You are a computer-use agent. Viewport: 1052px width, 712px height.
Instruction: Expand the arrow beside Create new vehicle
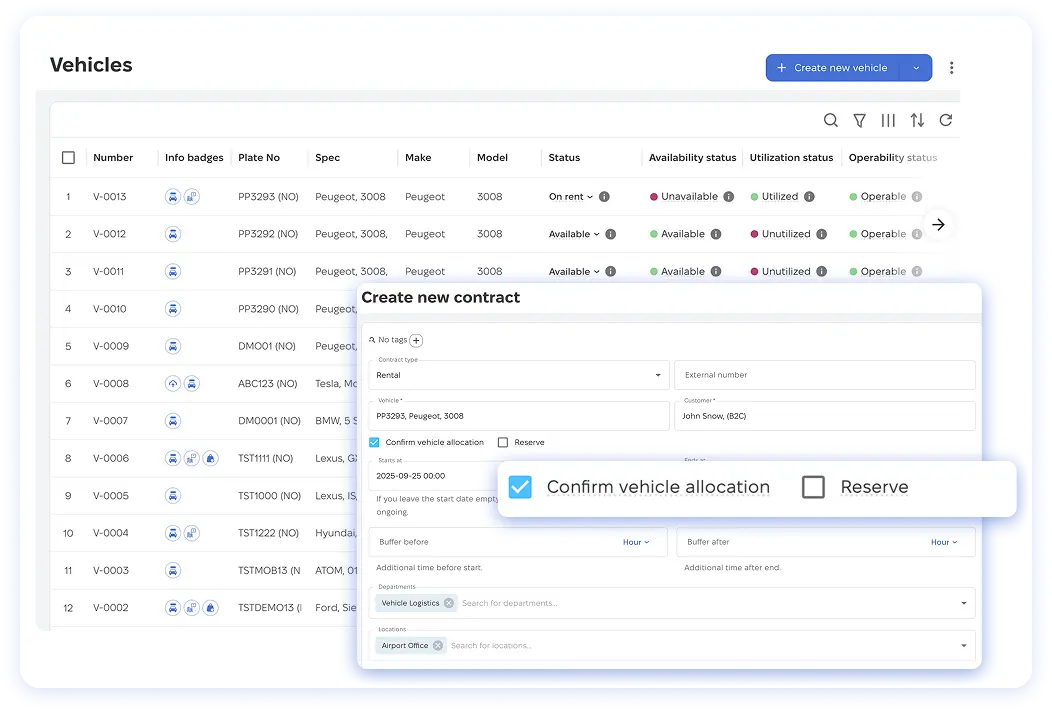916,68
